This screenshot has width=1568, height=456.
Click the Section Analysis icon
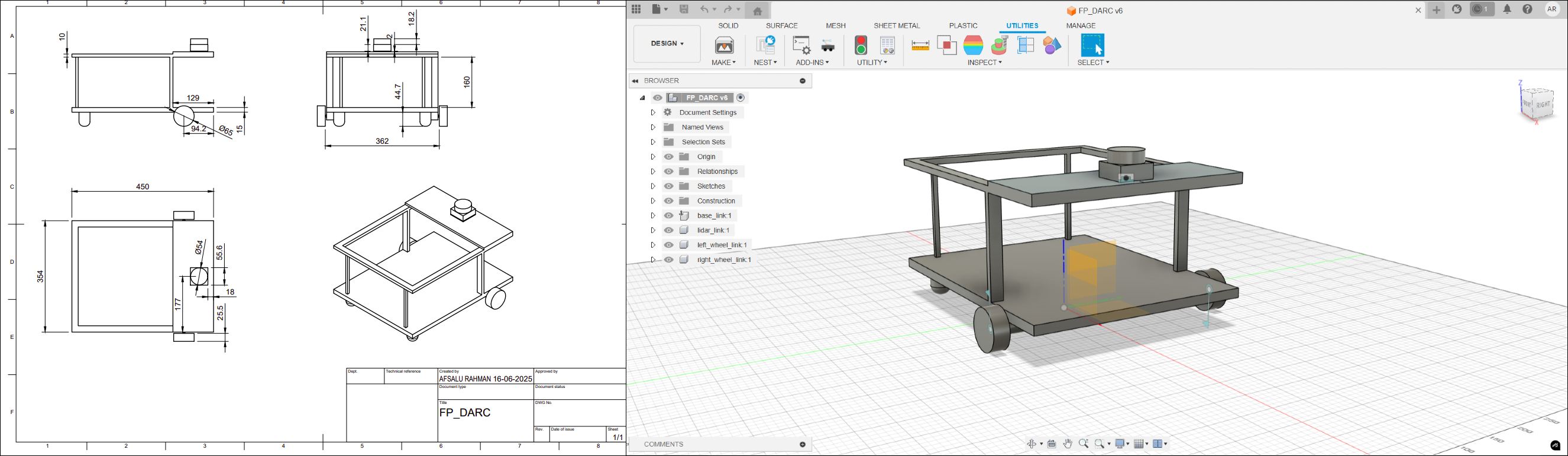coord(1026,46)
